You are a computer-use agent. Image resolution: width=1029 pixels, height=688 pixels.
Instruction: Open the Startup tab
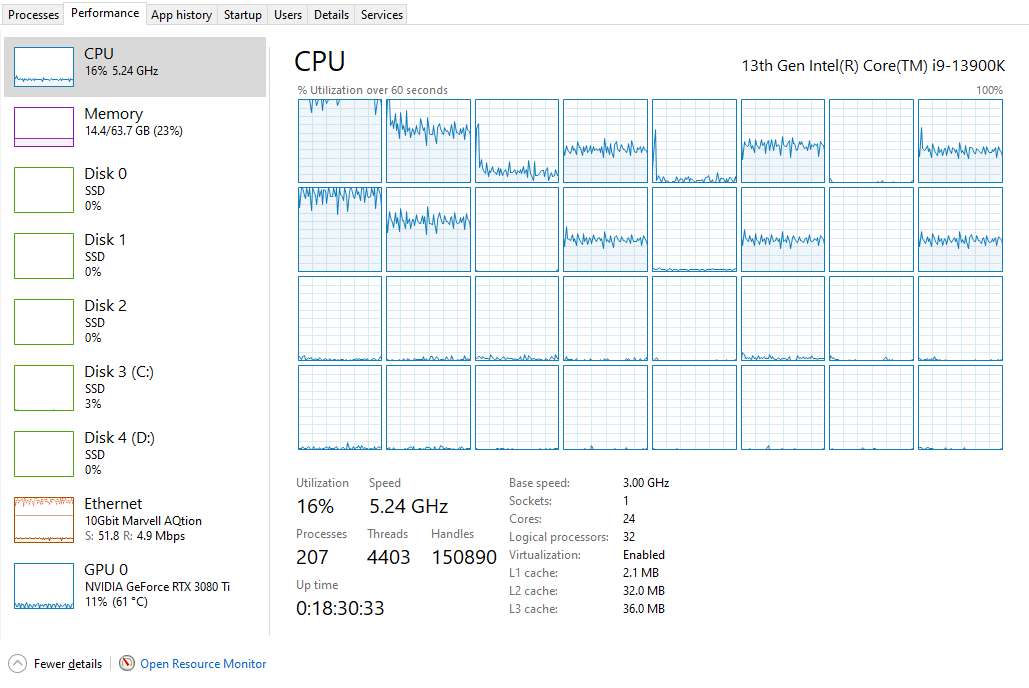point(242,14)
